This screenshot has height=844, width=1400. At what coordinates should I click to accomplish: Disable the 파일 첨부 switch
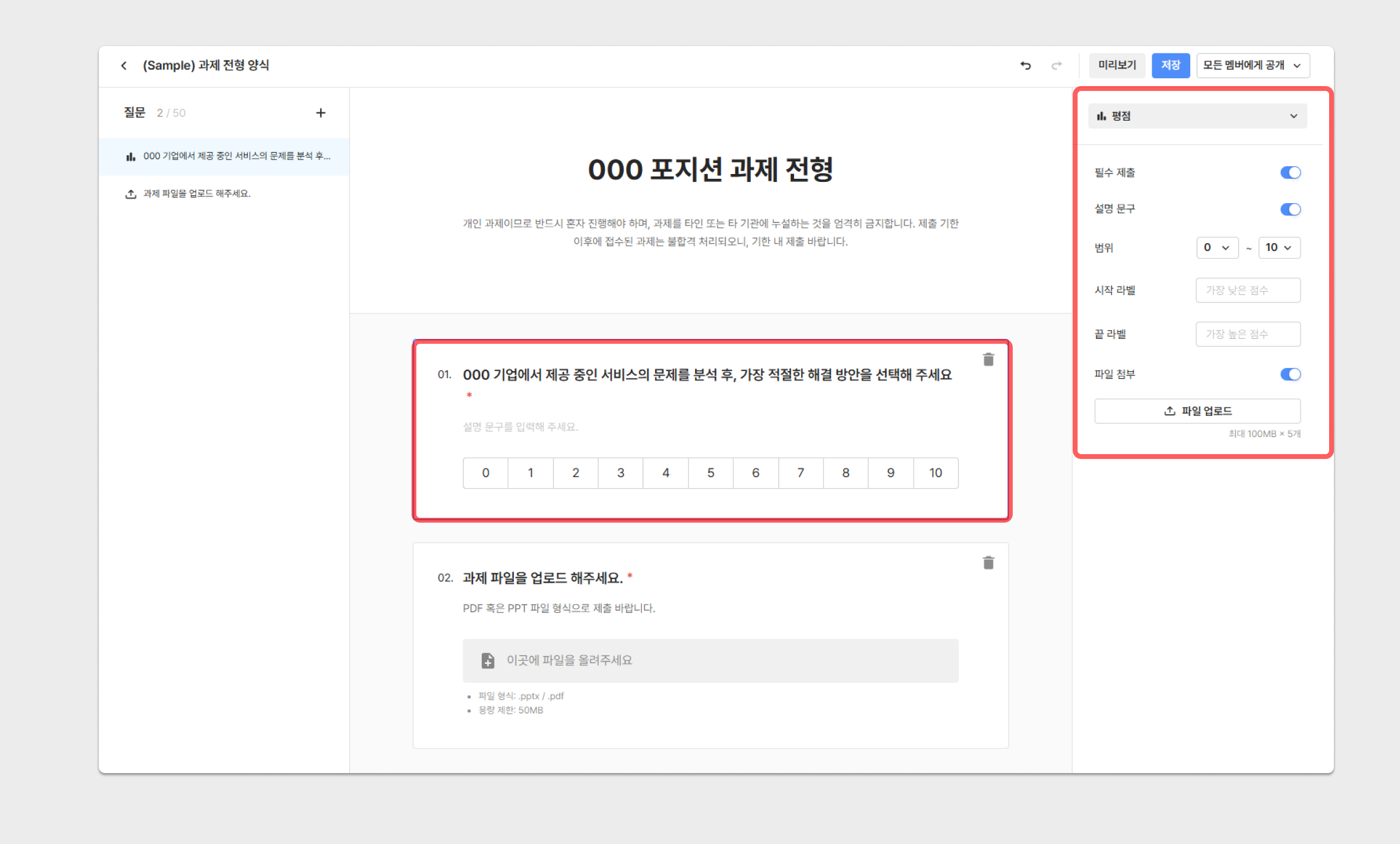(1290, 374)
